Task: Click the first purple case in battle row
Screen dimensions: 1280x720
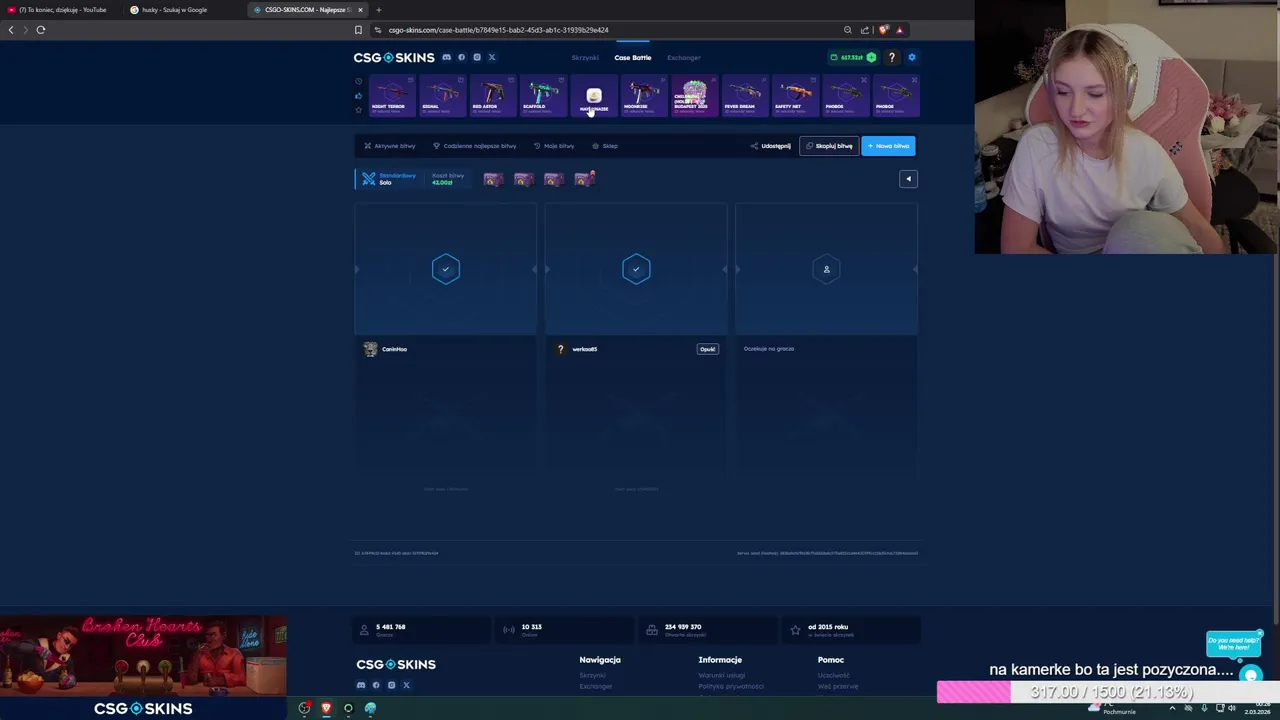Action: point(493,179)
